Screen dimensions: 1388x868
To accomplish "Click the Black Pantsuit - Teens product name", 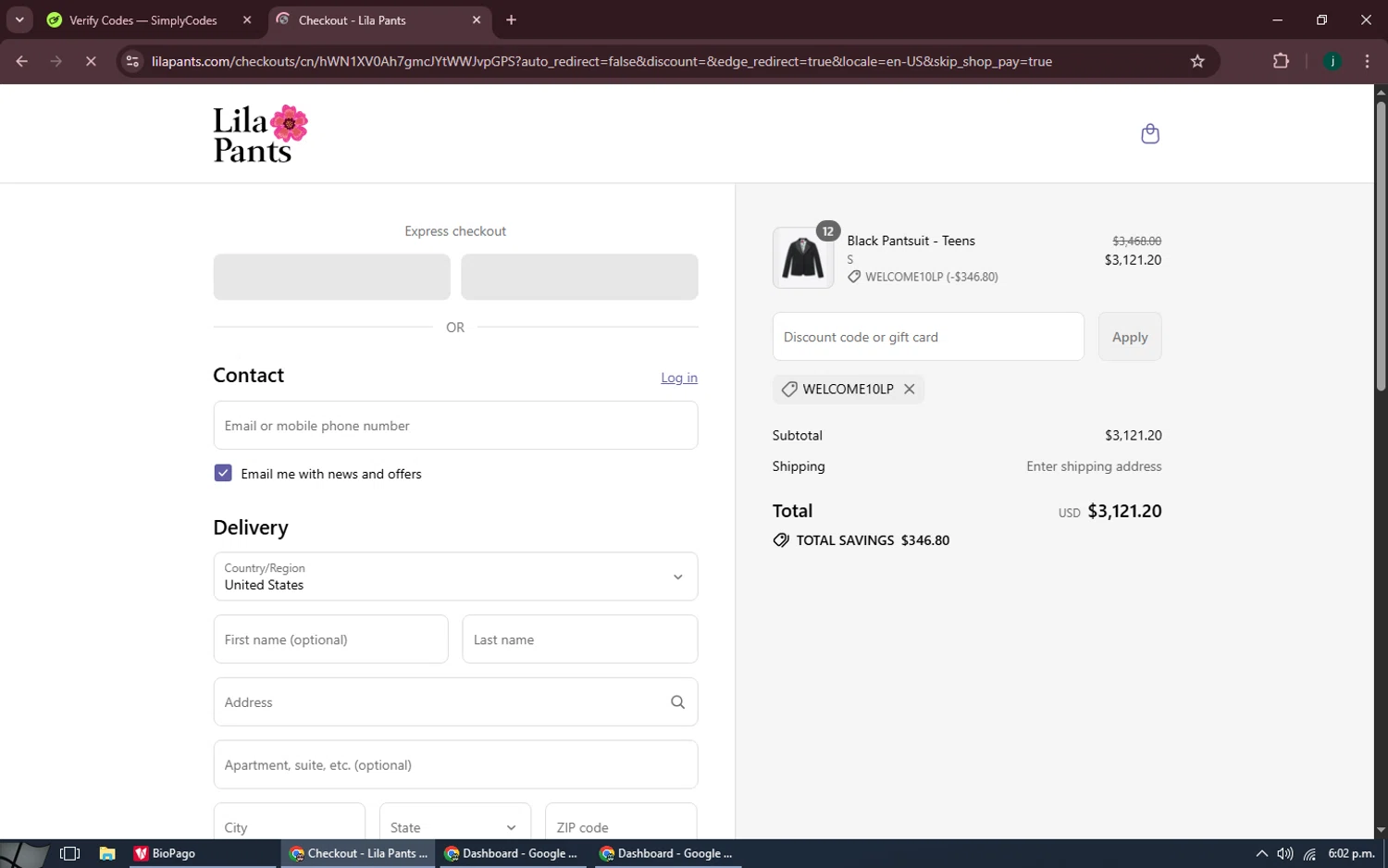I will [x=911, y=241].
